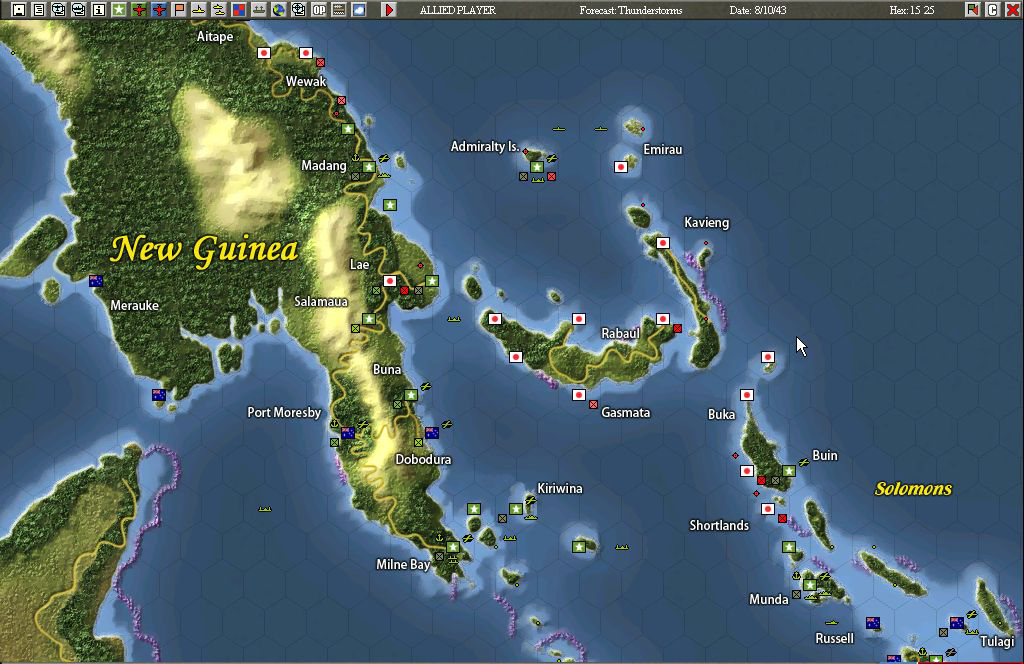
Task: Open the OP toolbar icon
Action: click(319, 10)
